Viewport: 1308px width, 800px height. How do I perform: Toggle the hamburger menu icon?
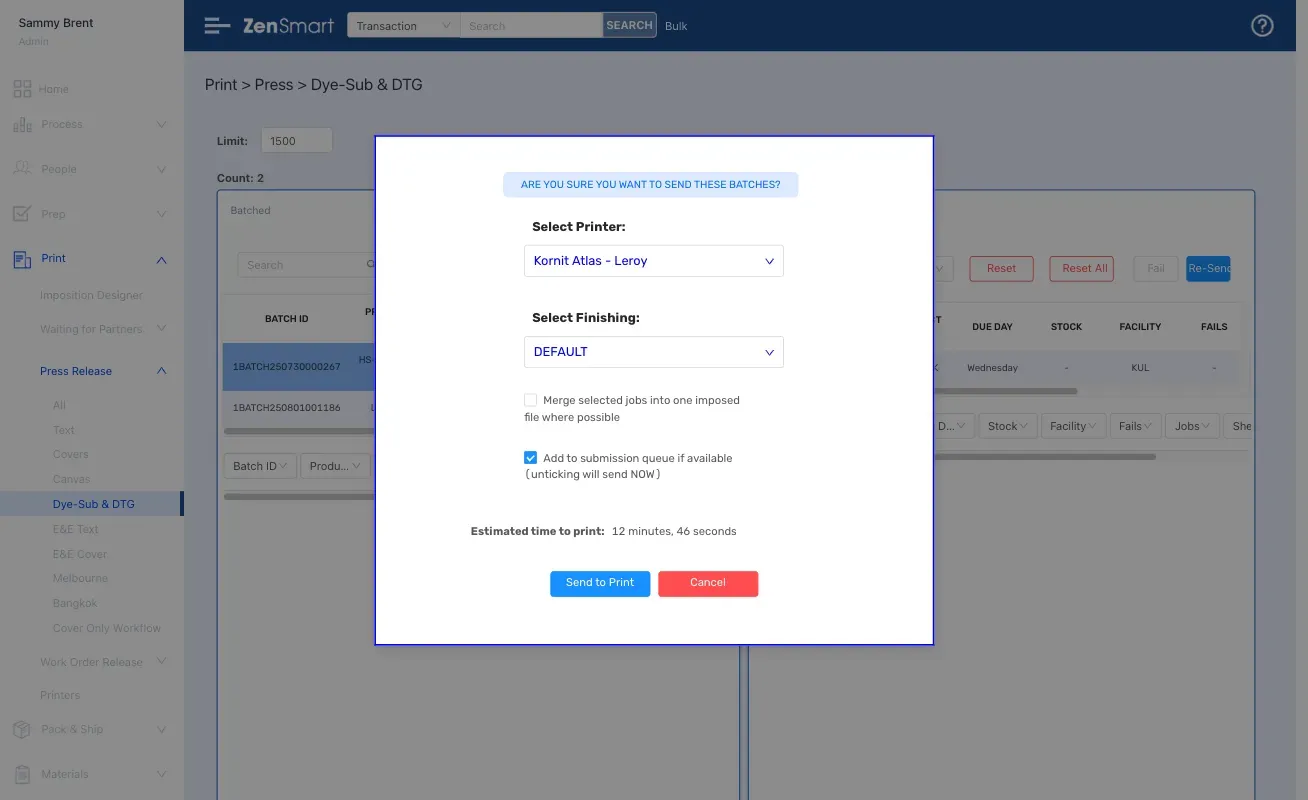click(217, 26)
